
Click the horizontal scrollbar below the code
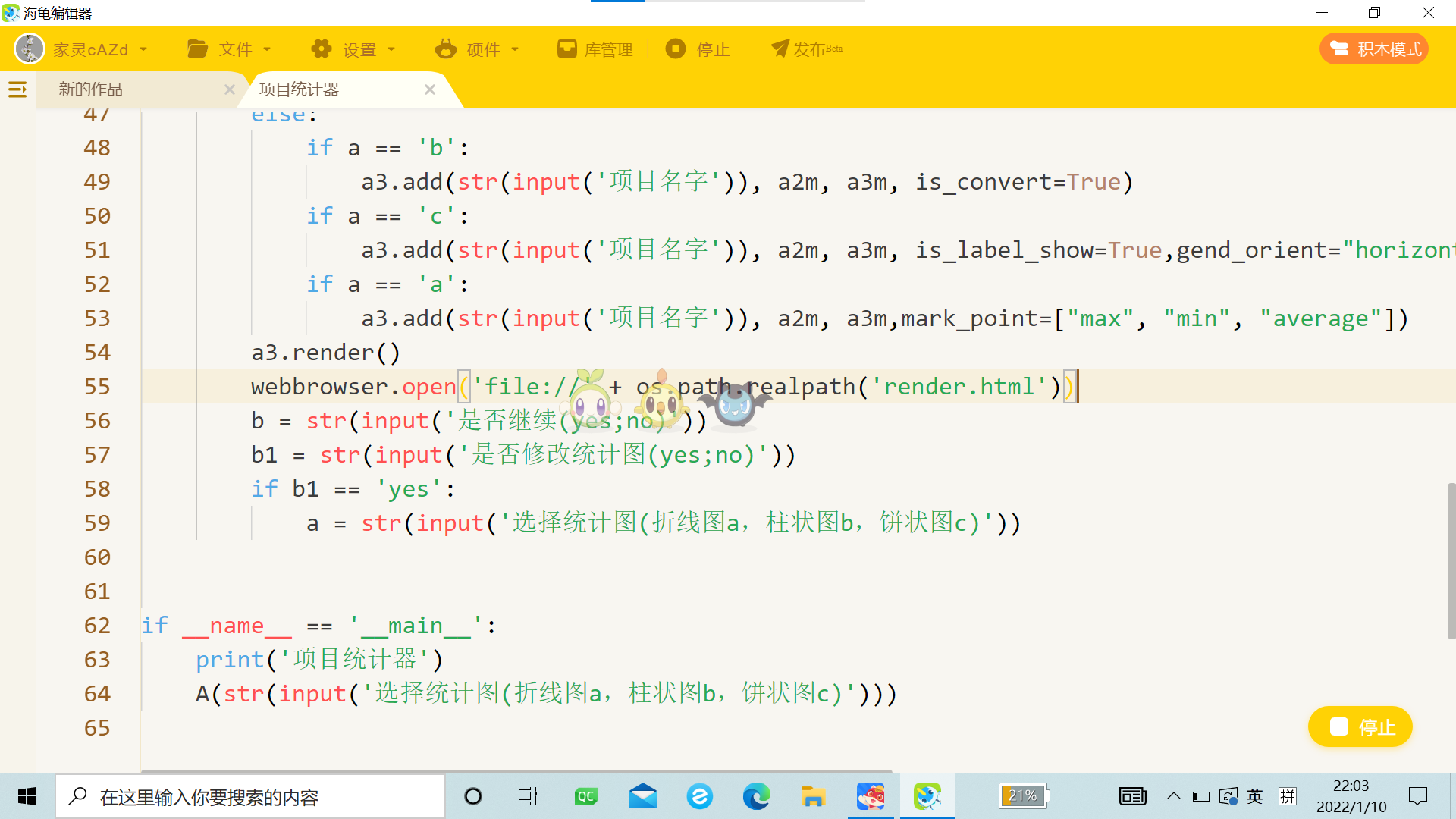516,770
